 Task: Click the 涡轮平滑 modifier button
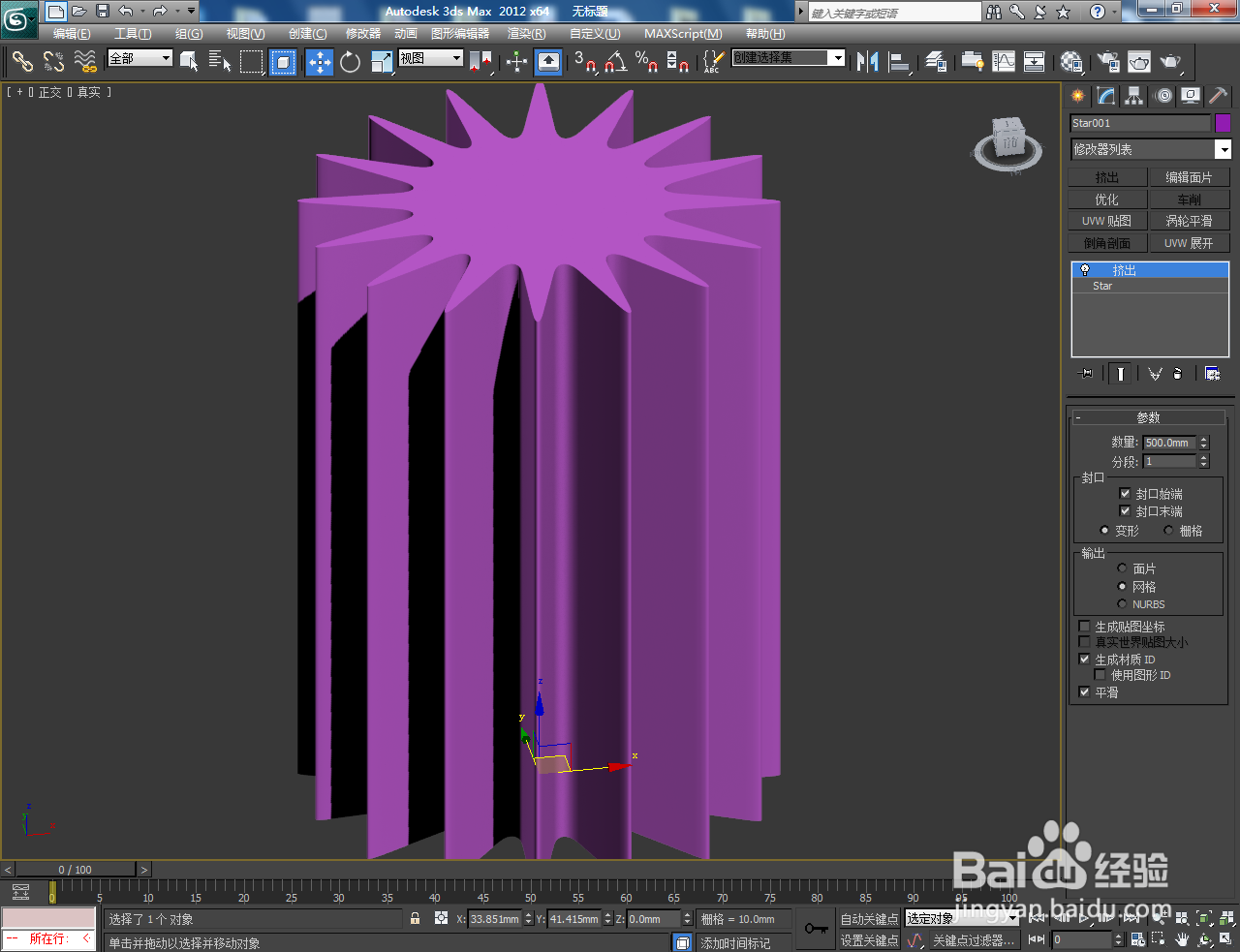pyautogui.click(x=1189, y=221)
